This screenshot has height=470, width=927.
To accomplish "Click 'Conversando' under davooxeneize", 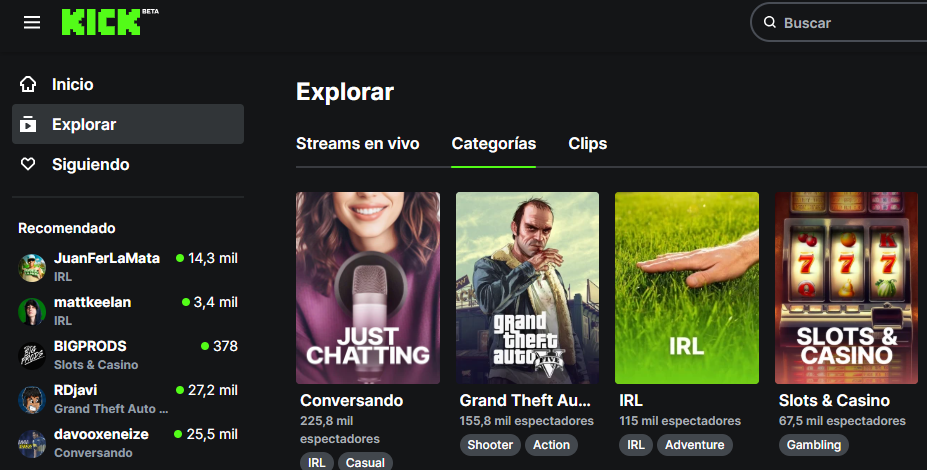I will (93, 453).
